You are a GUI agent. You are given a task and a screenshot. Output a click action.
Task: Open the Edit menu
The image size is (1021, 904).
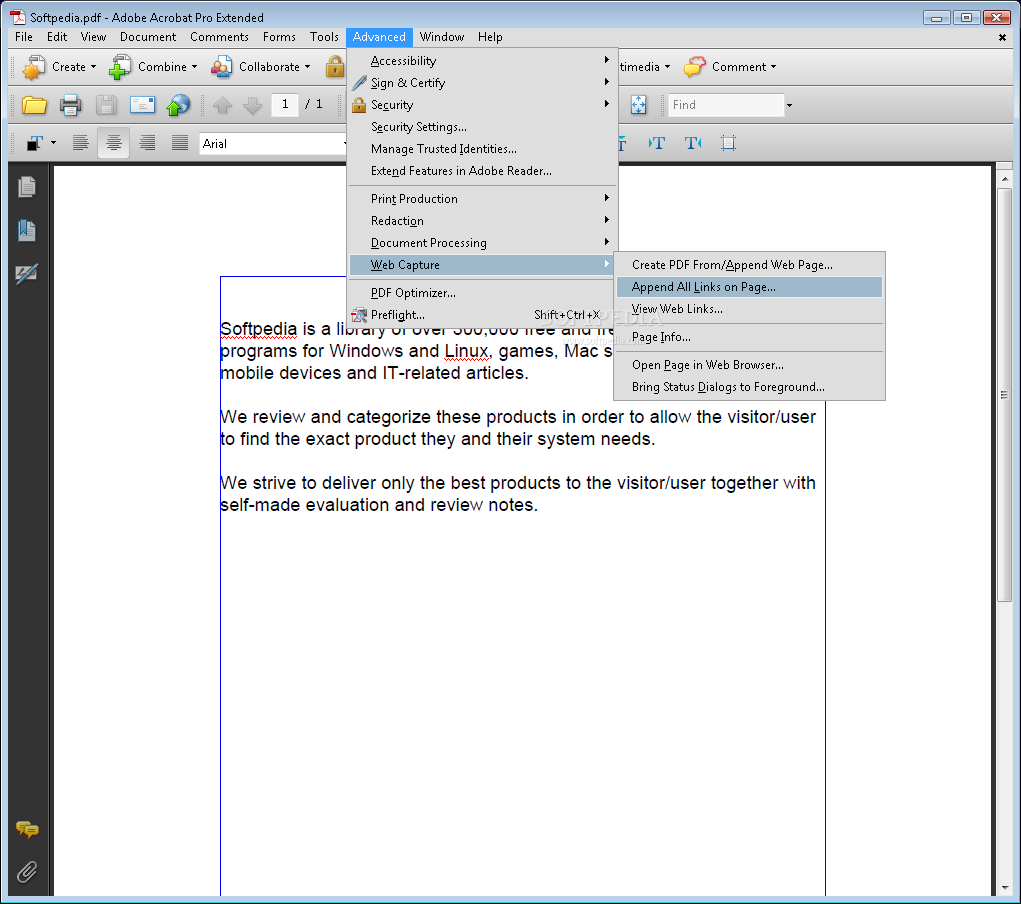57,37
